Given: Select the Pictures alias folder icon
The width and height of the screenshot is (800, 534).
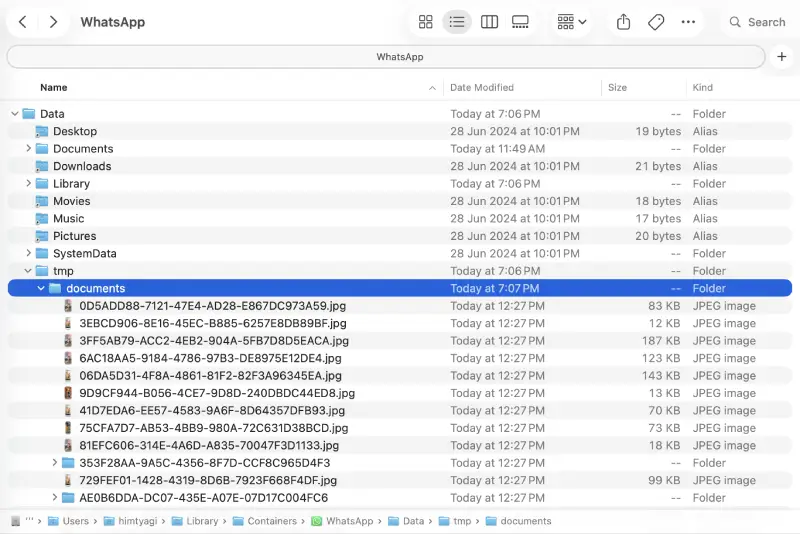Looking at the screenshot, I should (41, 236).
